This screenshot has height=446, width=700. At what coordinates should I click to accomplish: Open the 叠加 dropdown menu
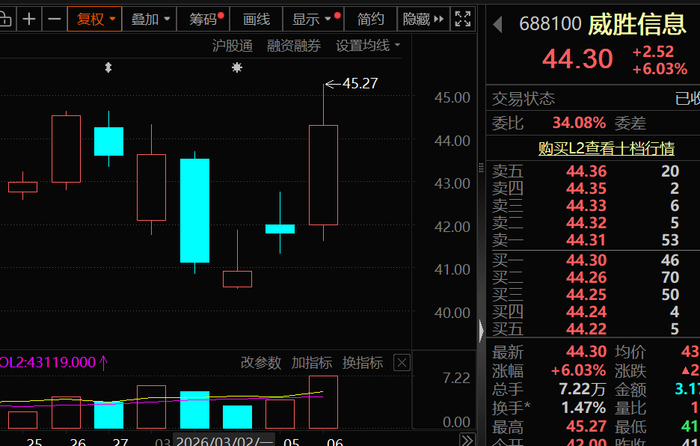tap(150, 19)
